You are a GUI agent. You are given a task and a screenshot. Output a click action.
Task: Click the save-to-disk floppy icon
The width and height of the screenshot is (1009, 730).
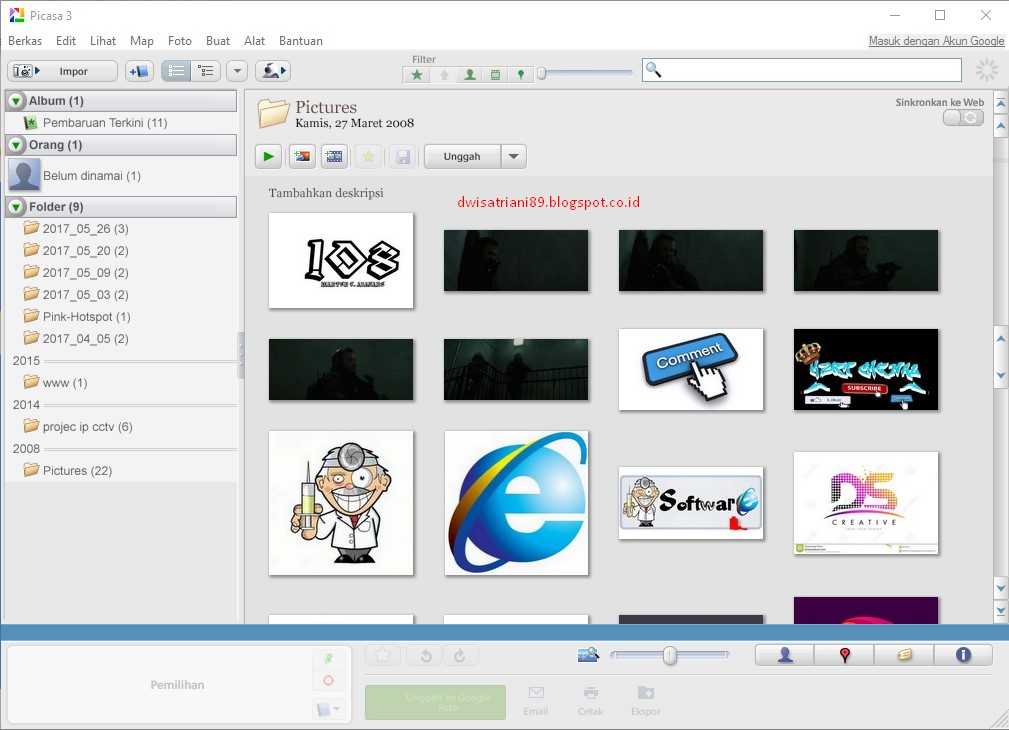[x=403, y=156]
